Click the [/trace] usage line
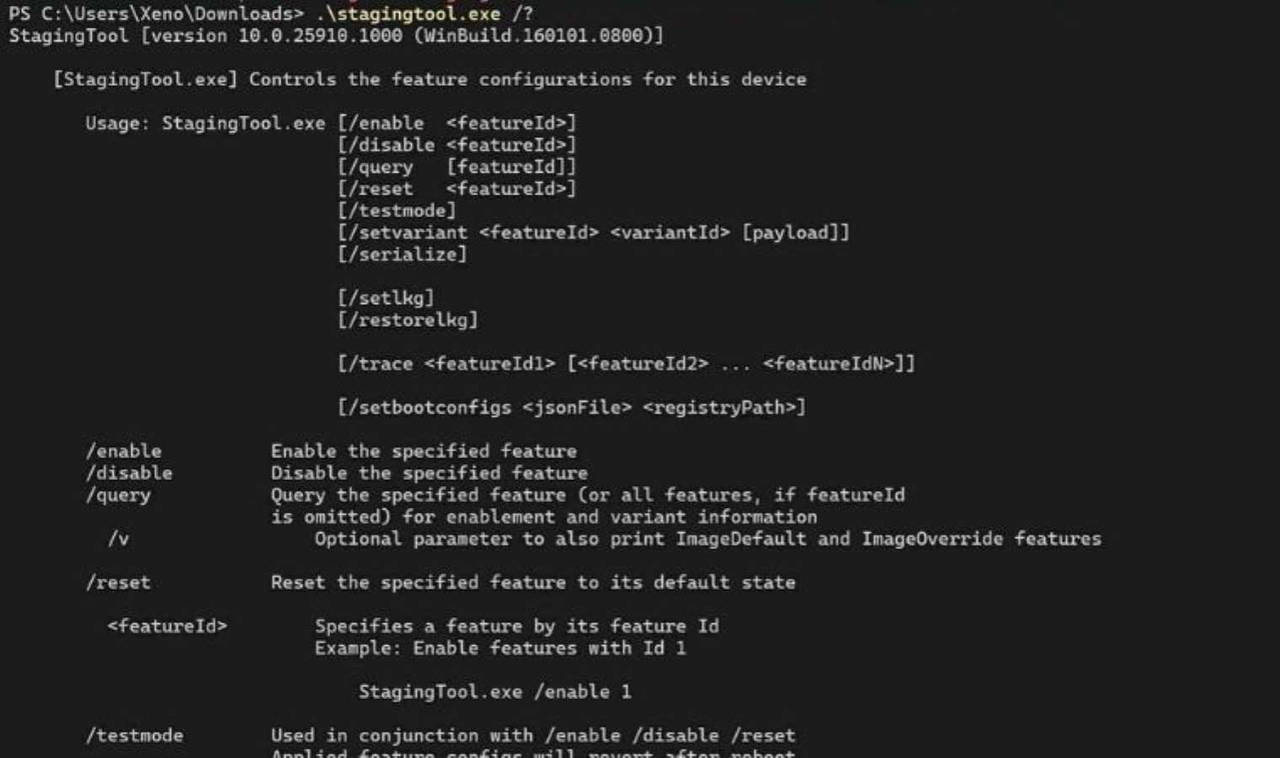The height and width of the screenshot is (758, 1280). click(626, 364)
